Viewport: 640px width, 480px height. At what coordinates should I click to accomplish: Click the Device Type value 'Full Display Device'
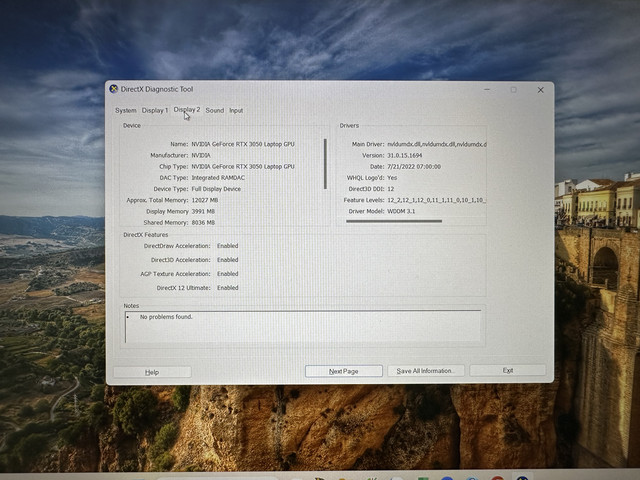(216, 189)
